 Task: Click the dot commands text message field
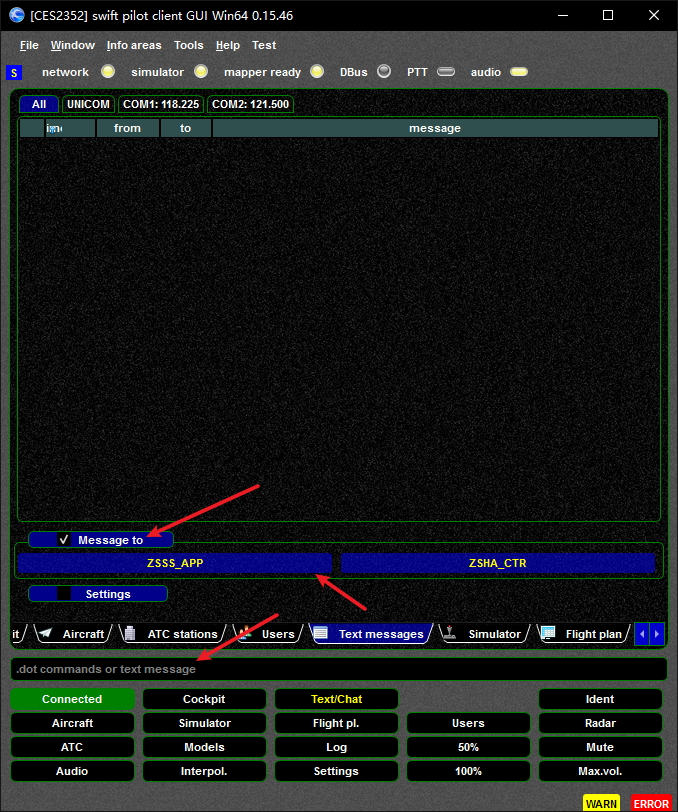[x=338, y=669]
